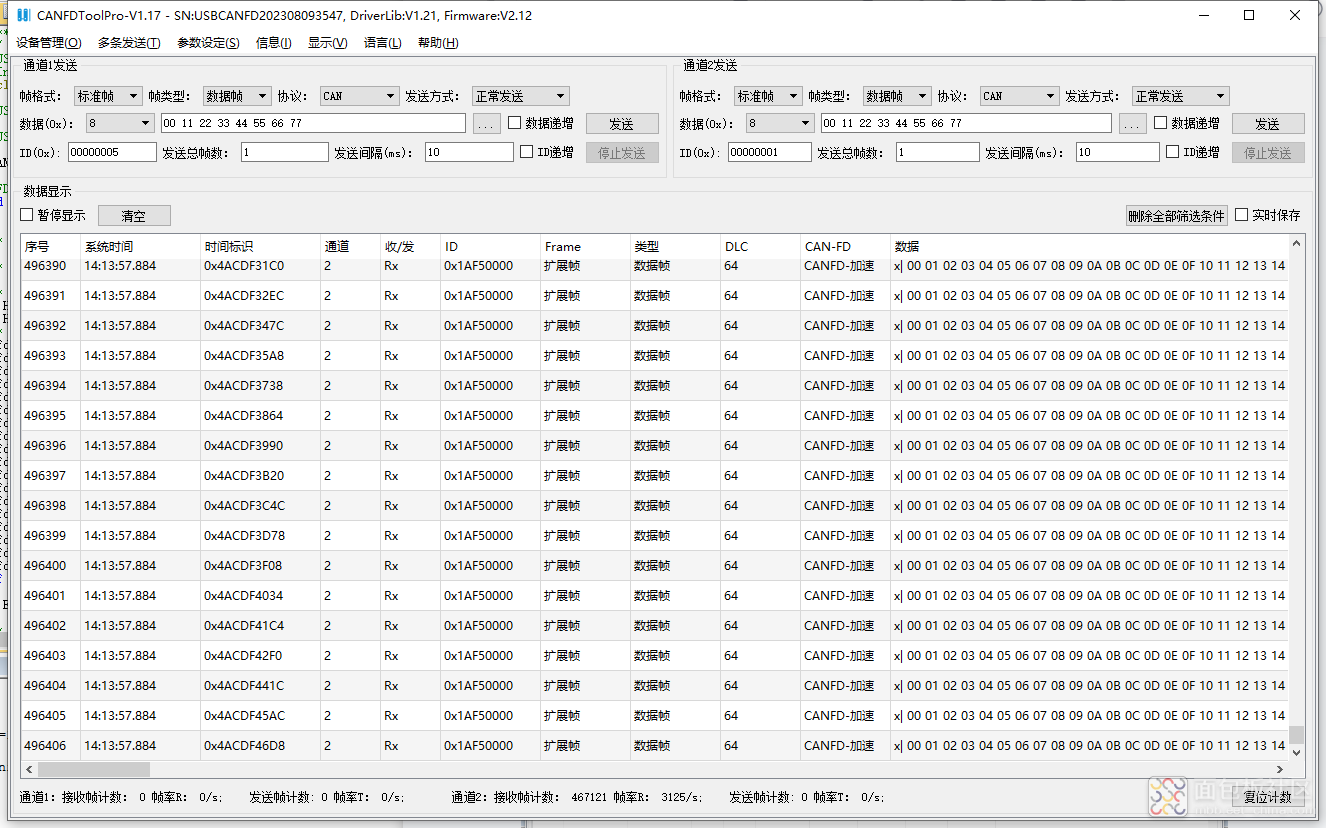Click the CANFDToolPro app icon in title bar
1326x828 pixels.
pos(23,15)
